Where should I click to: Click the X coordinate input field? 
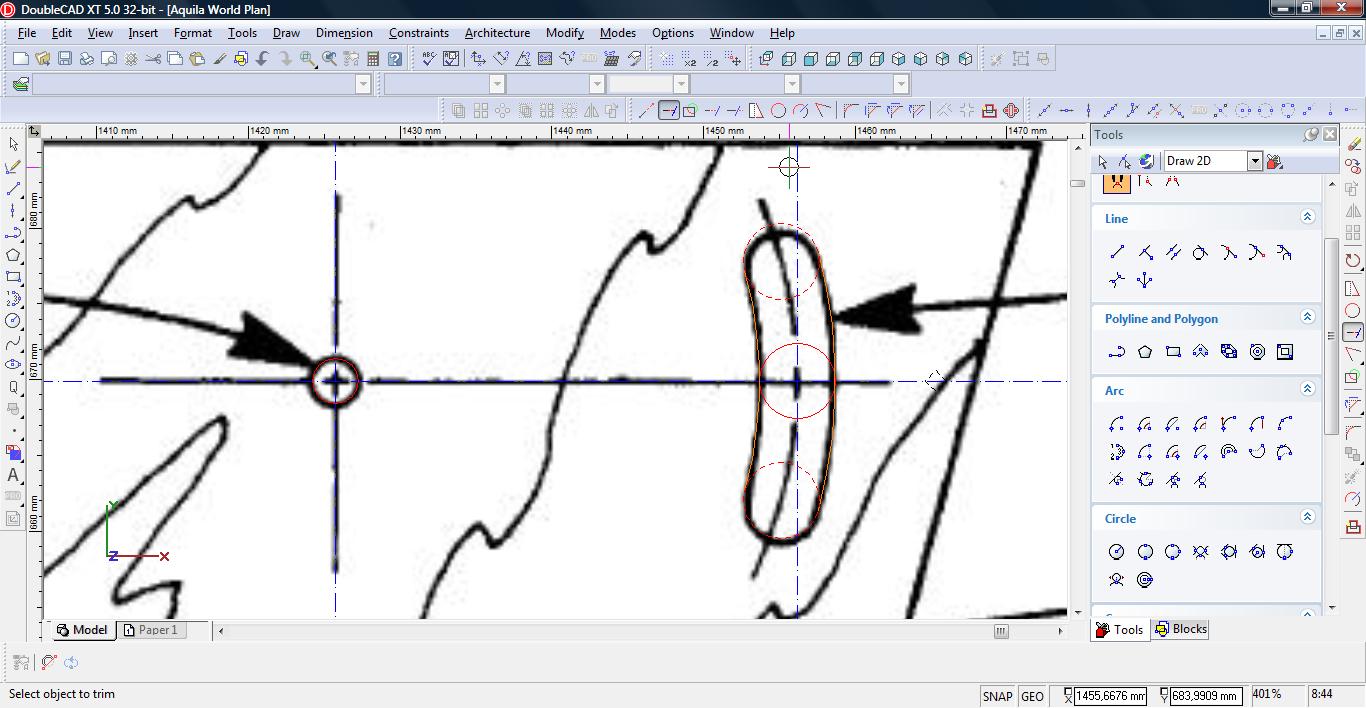pyautogui.click(x=1109, y=696)
